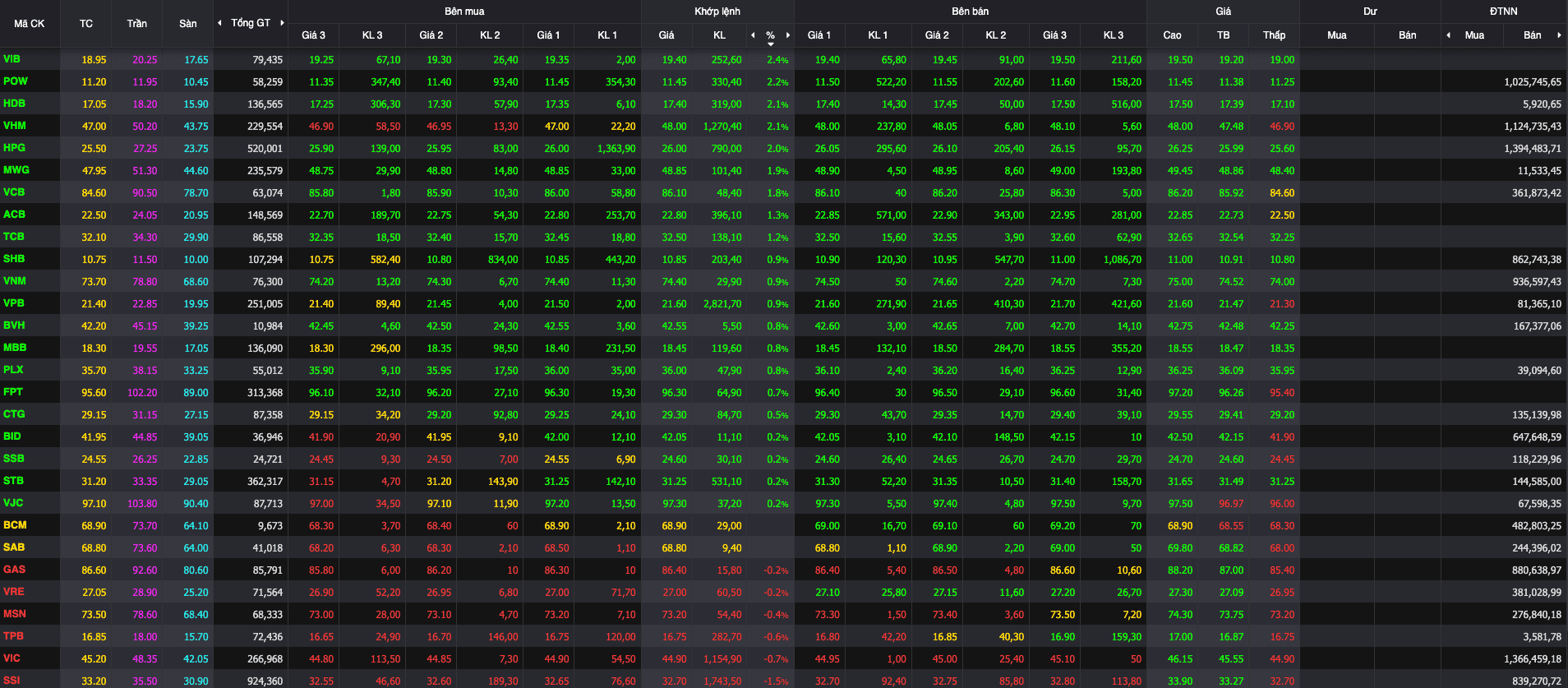Select the TB column header

(1224, 35)
